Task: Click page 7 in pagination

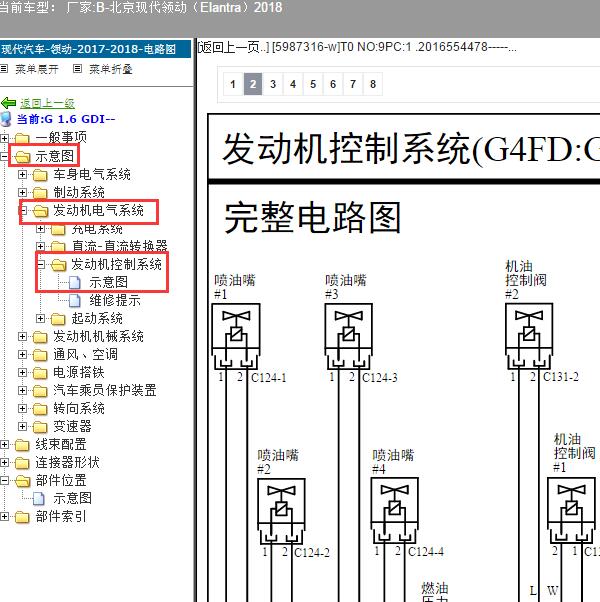Action: click(x=353, y=84)
